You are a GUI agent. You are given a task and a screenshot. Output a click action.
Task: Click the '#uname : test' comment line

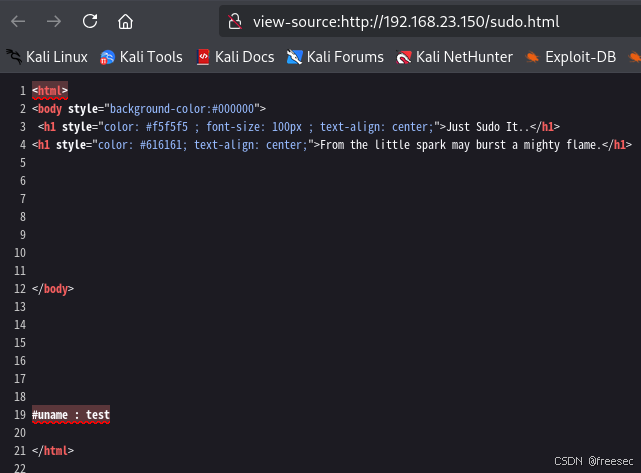pyautogui.click(x=71, y=415)
